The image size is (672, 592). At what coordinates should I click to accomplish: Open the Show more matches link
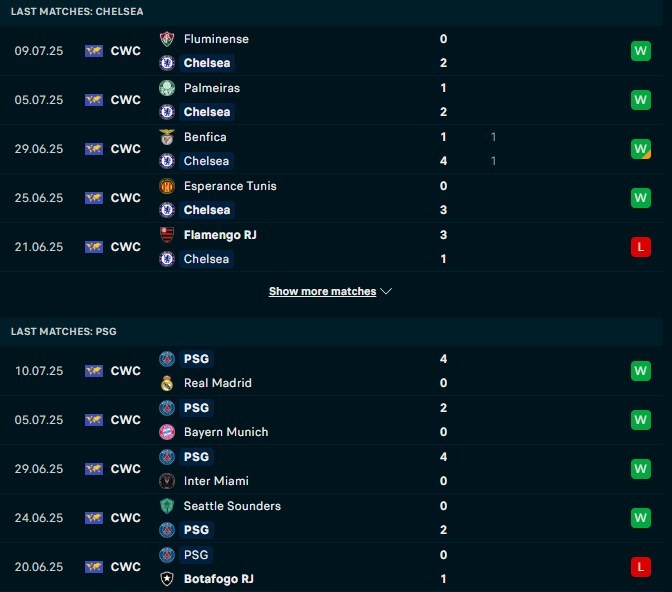point(322,291)
